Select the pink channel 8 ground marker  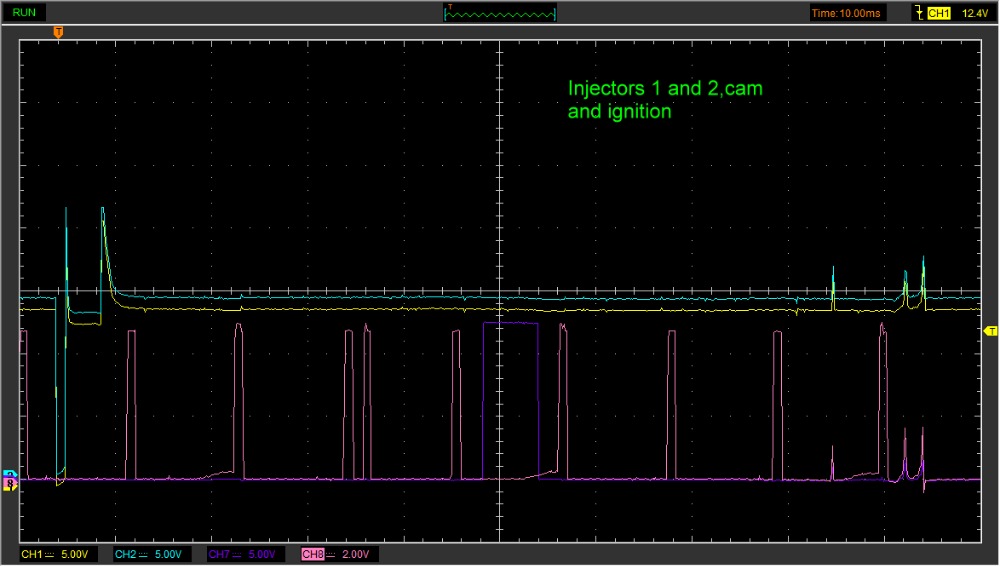click(11, 484)
